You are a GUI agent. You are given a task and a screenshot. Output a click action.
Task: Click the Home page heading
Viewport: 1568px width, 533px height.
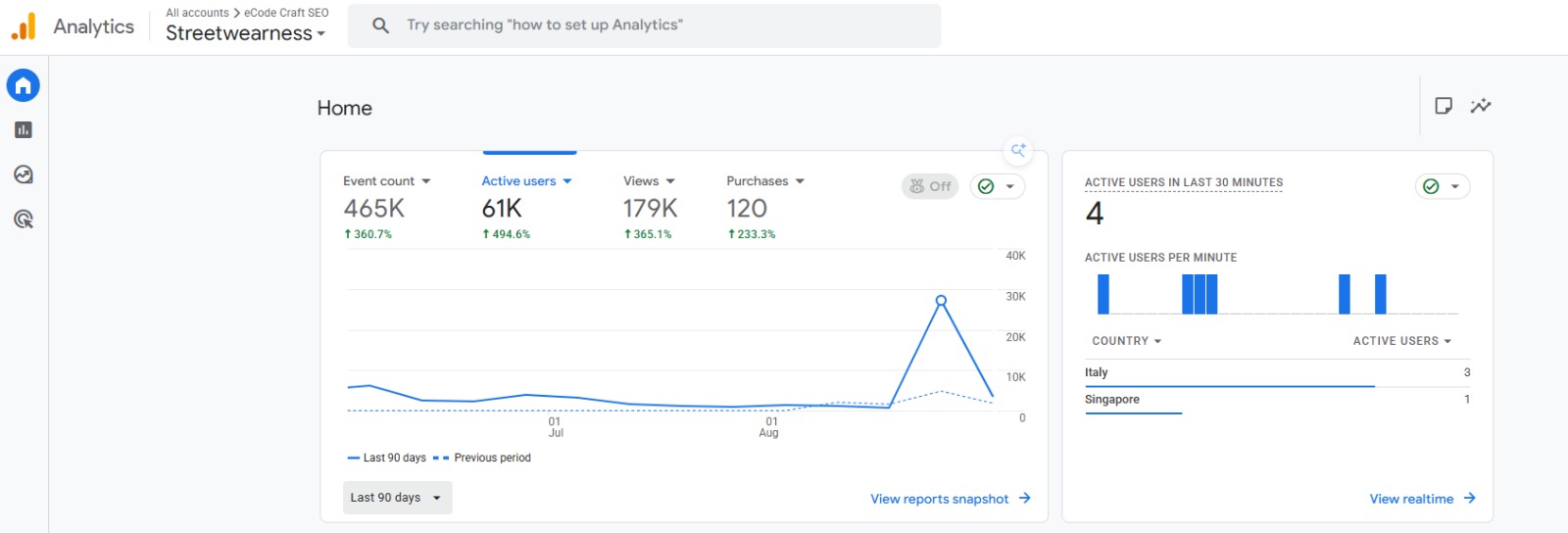(345, 108)
